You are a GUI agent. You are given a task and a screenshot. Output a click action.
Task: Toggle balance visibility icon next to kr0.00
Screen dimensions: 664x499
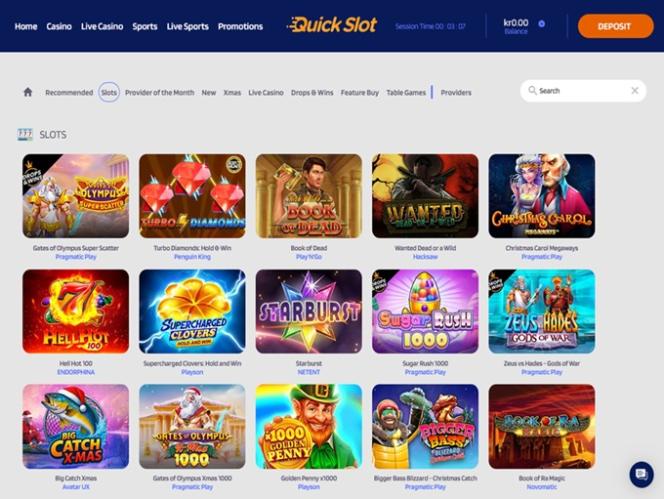(x=541, y=24)
